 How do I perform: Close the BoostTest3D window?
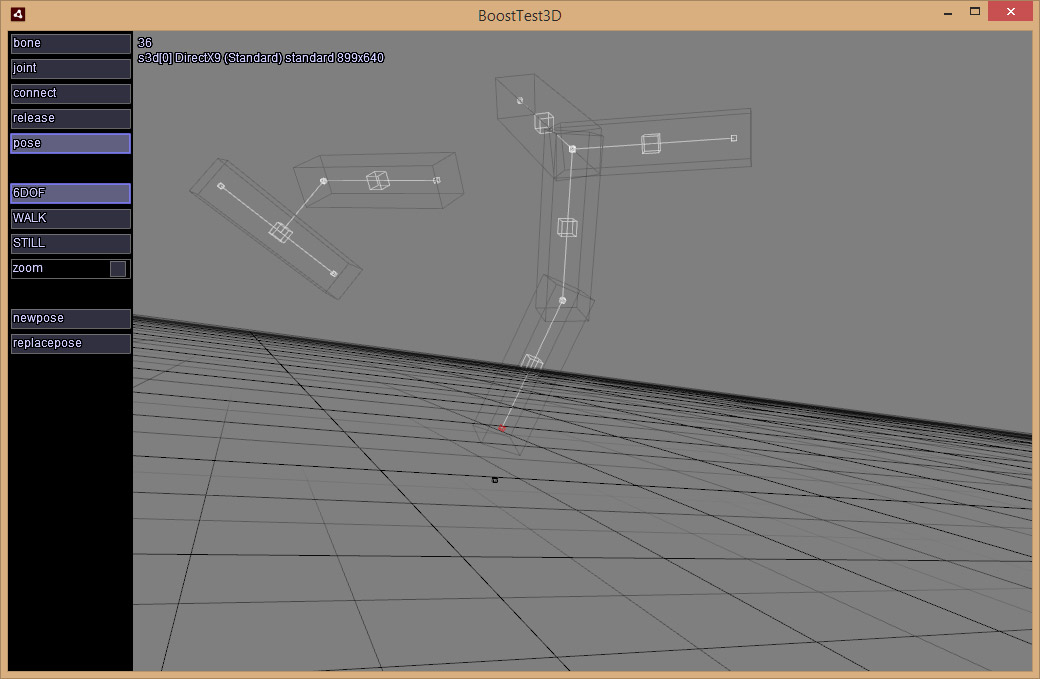tap(1010, 11)
